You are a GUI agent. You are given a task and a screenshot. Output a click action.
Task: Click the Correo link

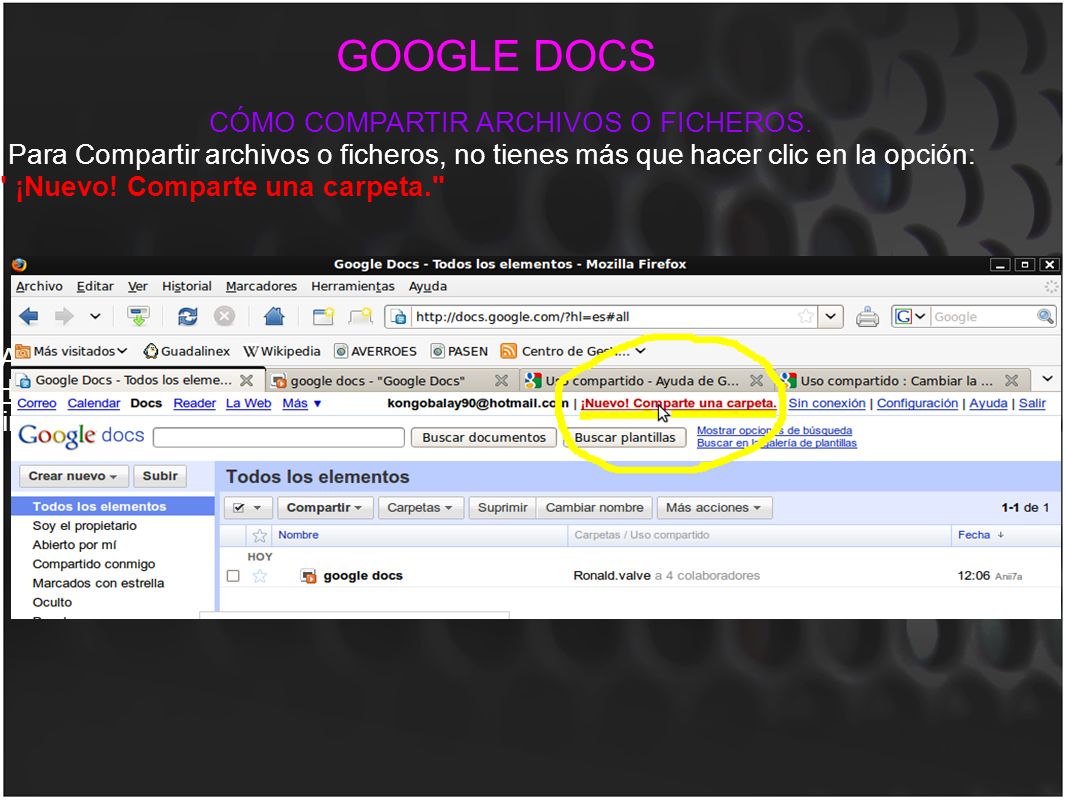click(37, 403)
